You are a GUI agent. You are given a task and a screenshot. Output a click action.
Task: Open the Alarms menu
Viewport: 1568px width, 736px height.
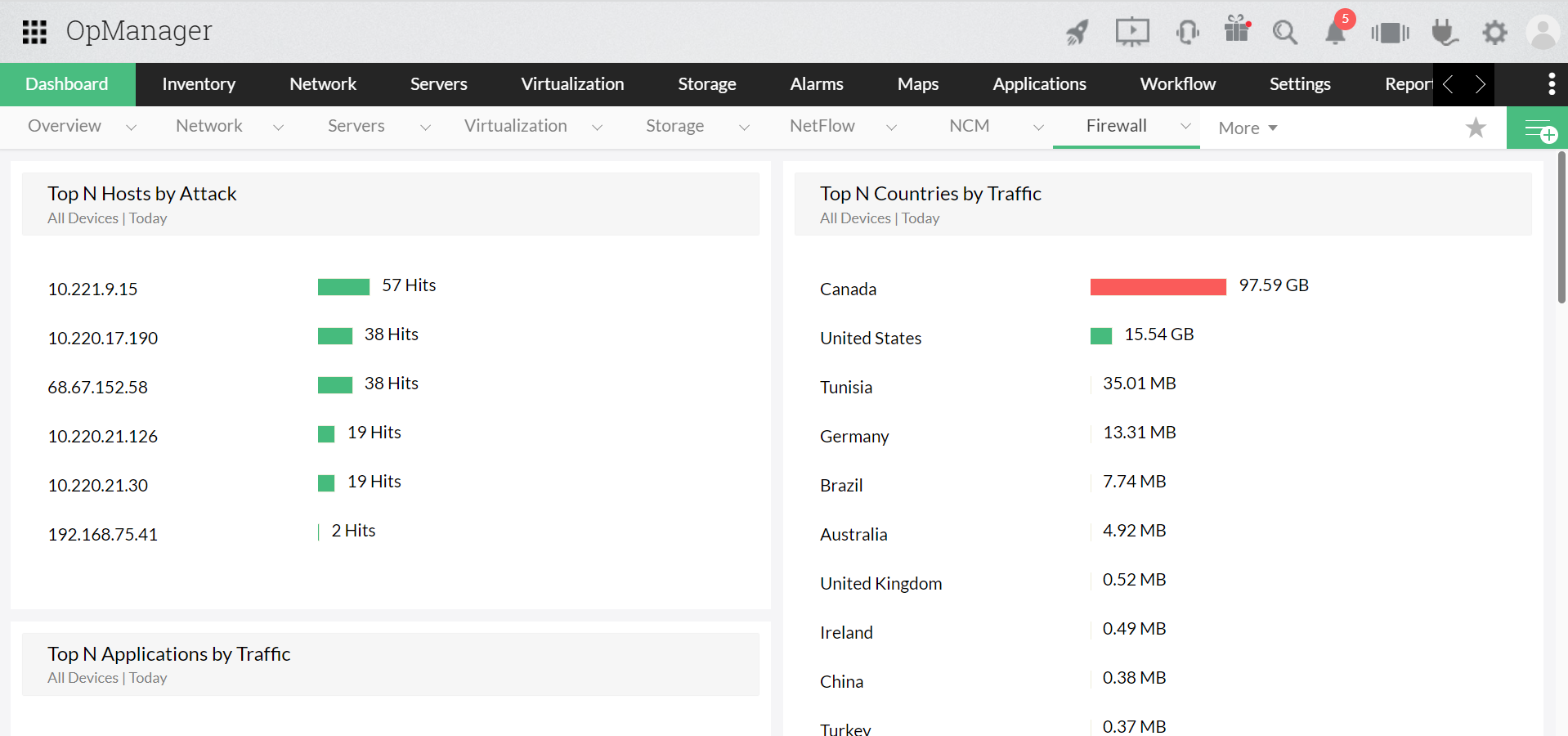[816, 84]
